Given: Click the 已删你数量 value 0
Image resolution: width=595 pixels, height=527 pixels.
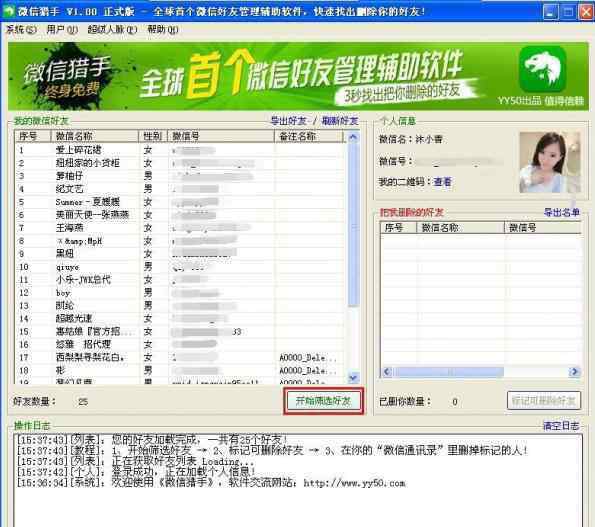Looking at the screenshot, I should 455,401.
